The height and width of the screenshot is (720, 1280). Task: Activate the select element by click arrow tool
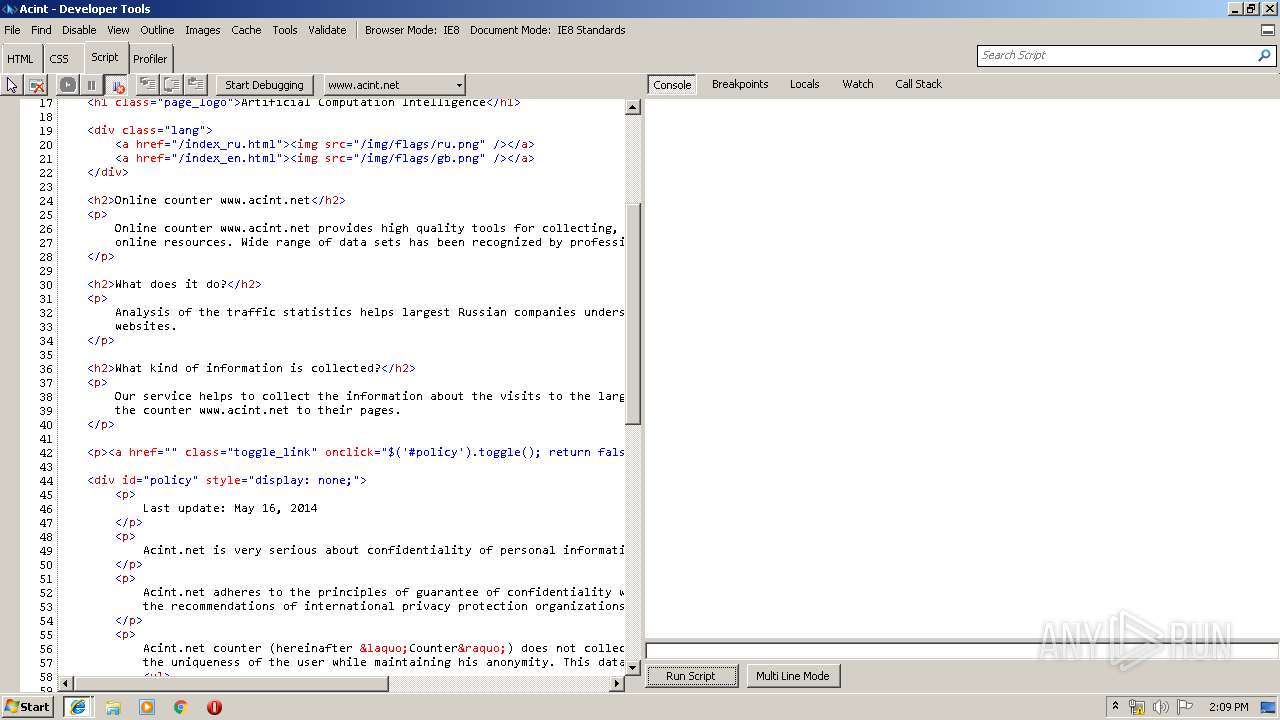pyautogui.click(x=12, y=85)
